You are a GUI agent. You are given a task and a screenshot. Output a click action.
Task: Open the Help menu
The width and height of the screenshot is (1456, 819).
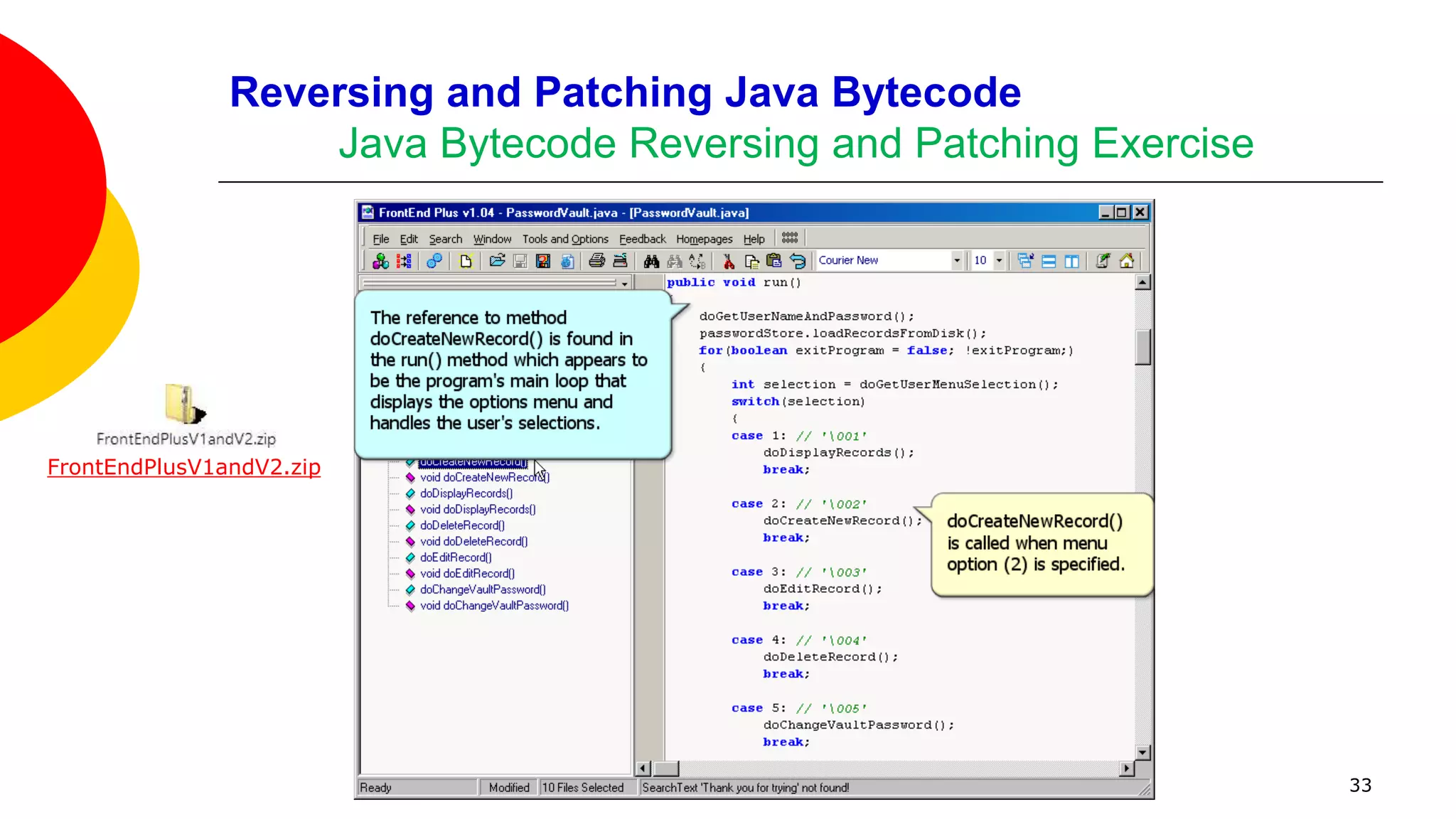click(754, 239)
